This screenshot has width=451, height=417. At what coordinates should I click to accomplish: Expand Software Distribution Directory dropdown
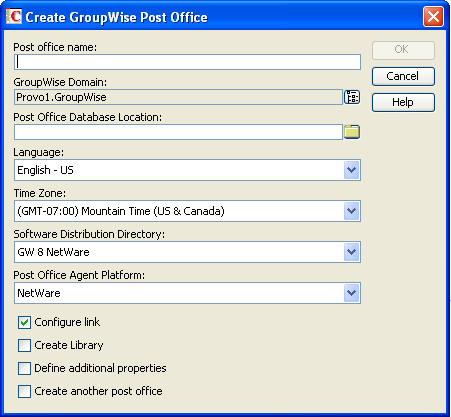tap(352, 252)
